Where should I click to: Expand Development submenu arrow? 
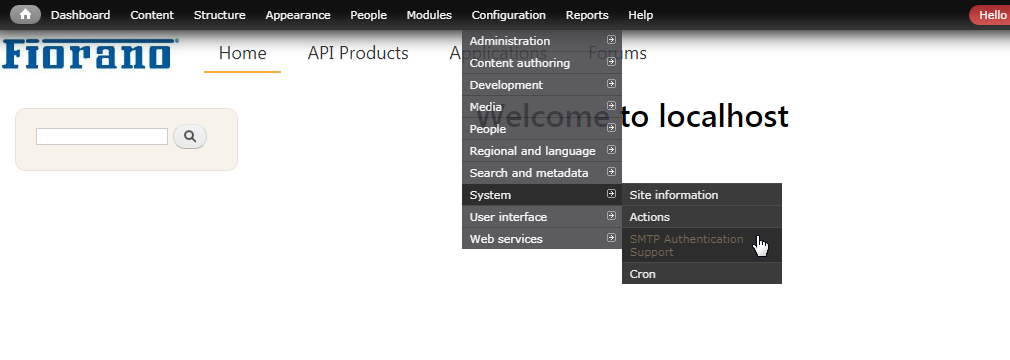(611, 84)
